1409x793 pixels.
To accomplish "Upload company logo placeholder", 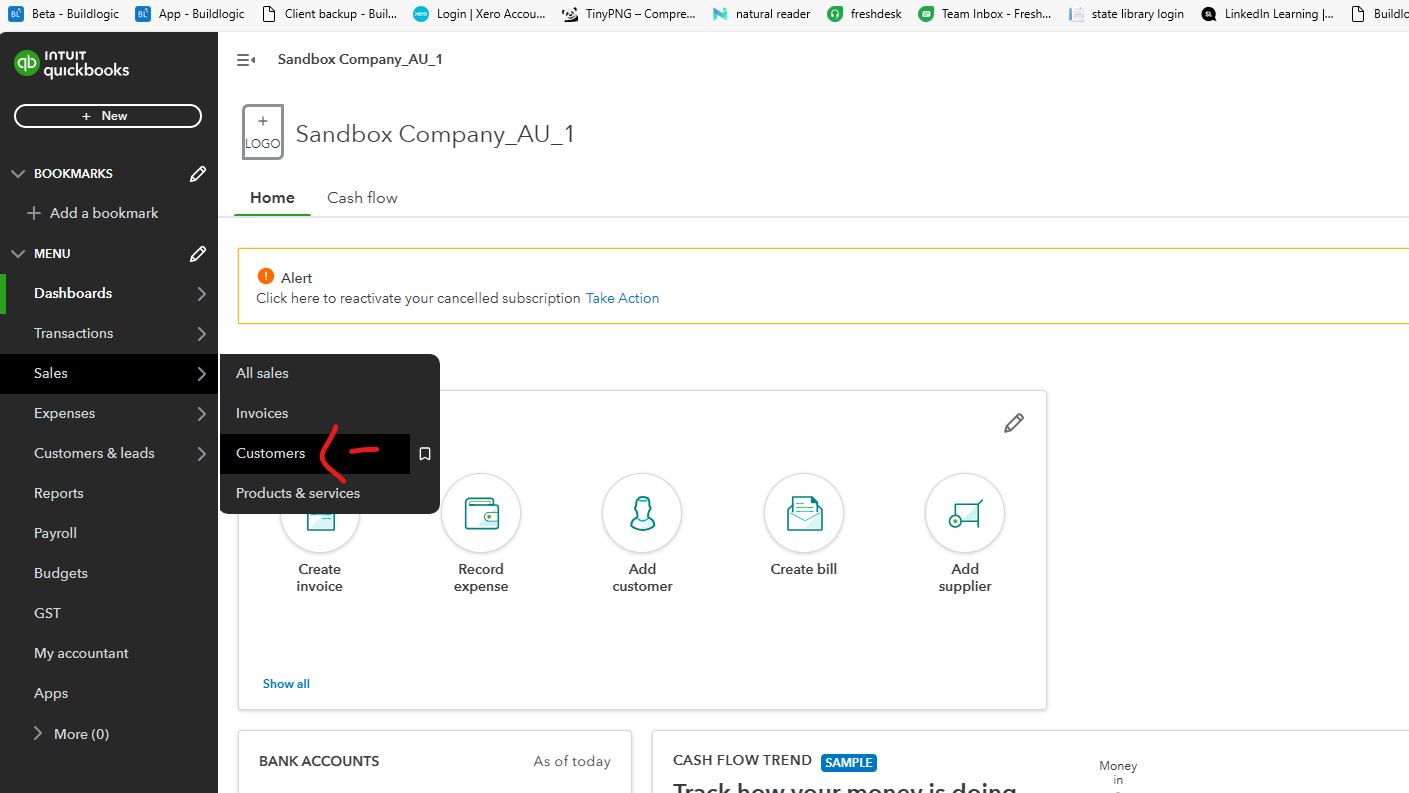I will [x=263, y=132].
